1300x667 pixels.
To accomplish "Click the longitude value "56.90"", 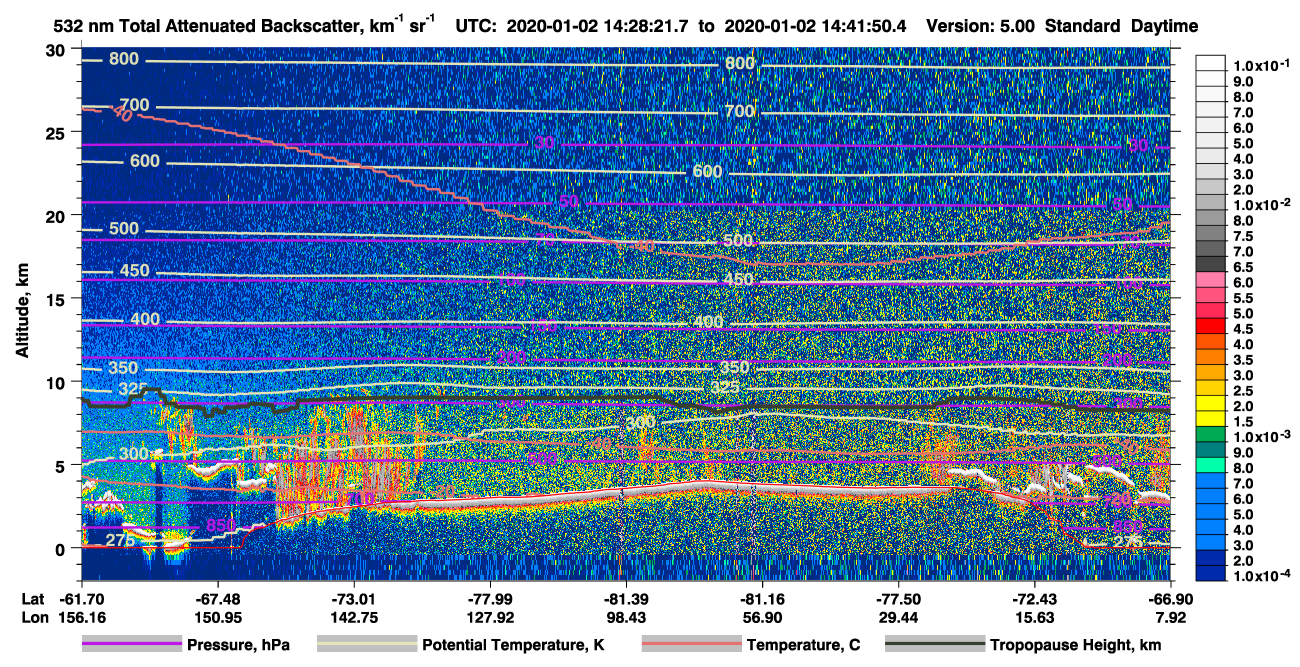I will 762,617.
